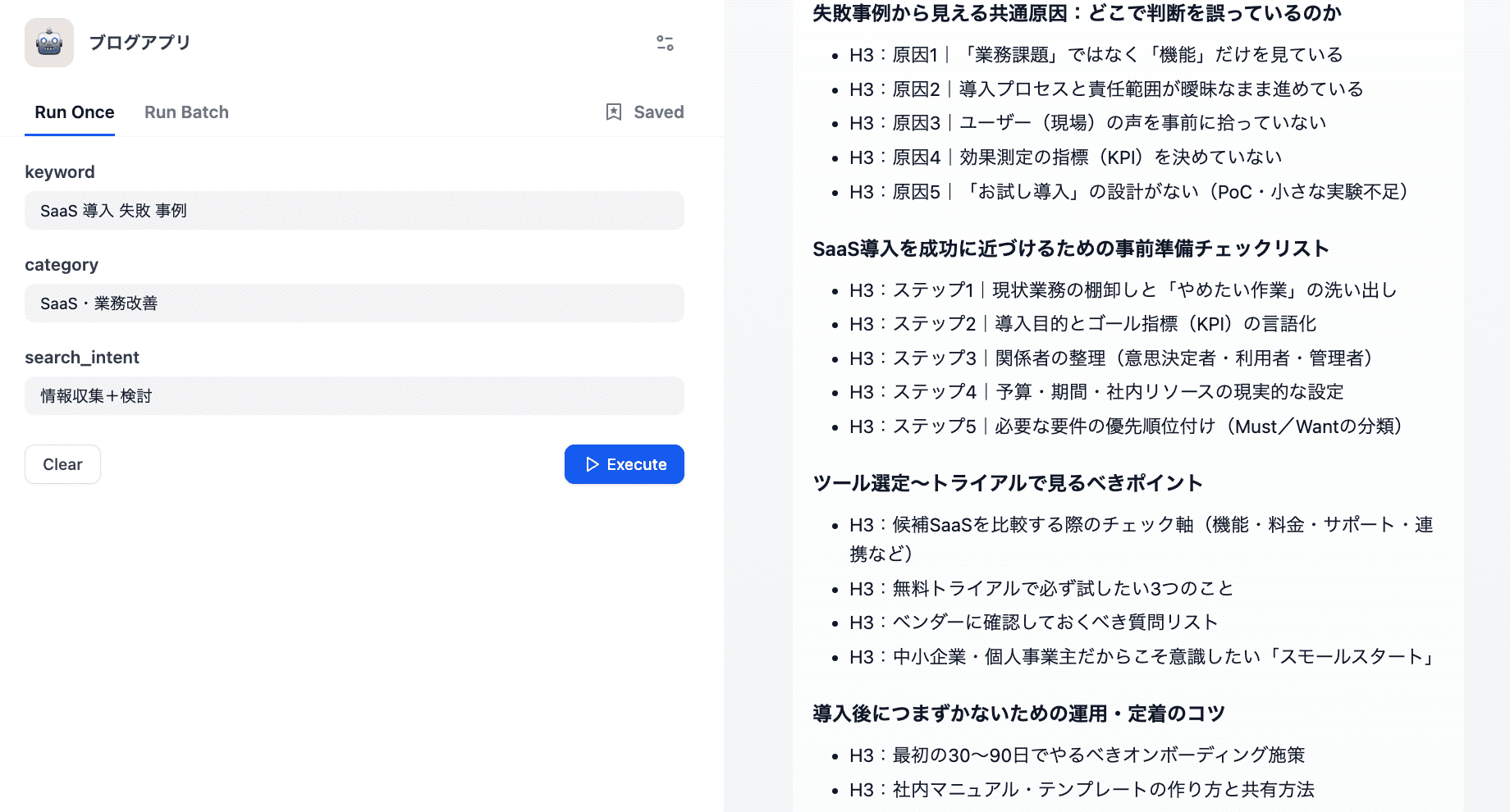The height and width of the screenshot is (812, 1510).
Task: Click the heading 運用・定着のコツ
Action: coord(1018,714)
